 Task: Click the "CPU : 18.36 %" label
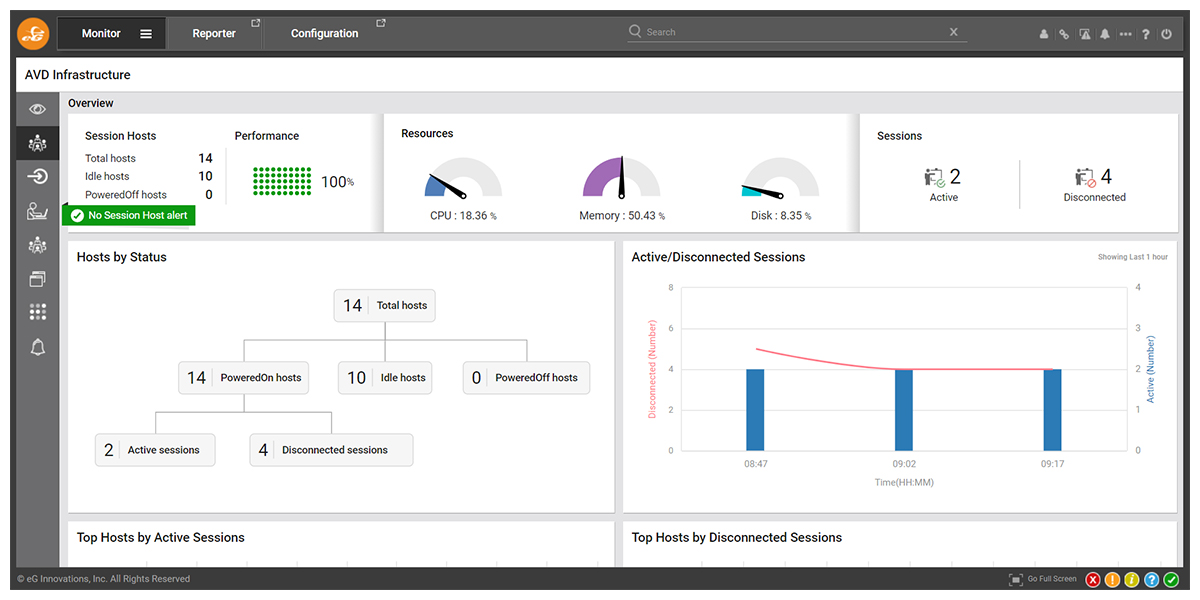coord(463,216)
